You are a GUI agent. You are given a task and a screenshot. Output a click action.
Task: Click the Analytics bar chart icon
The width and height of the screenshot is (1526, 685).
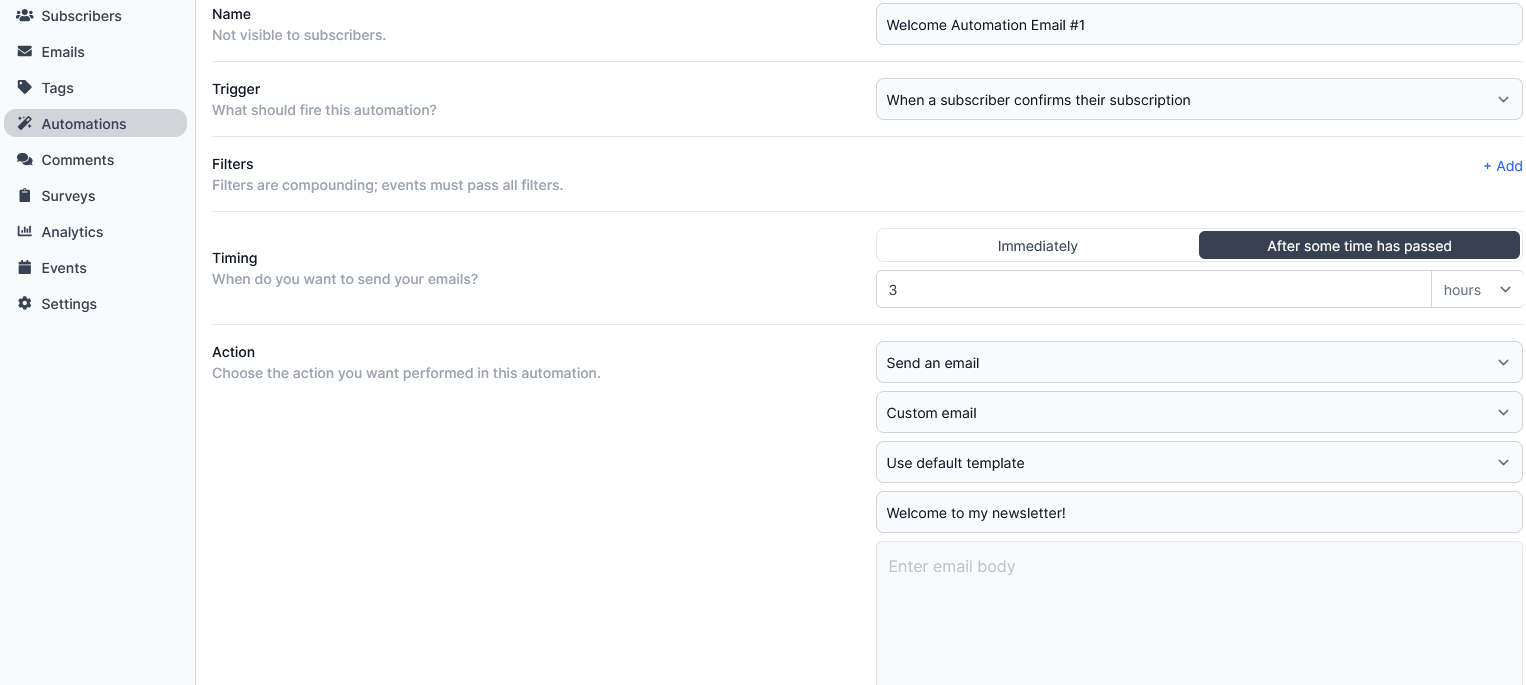click(25, 232)
